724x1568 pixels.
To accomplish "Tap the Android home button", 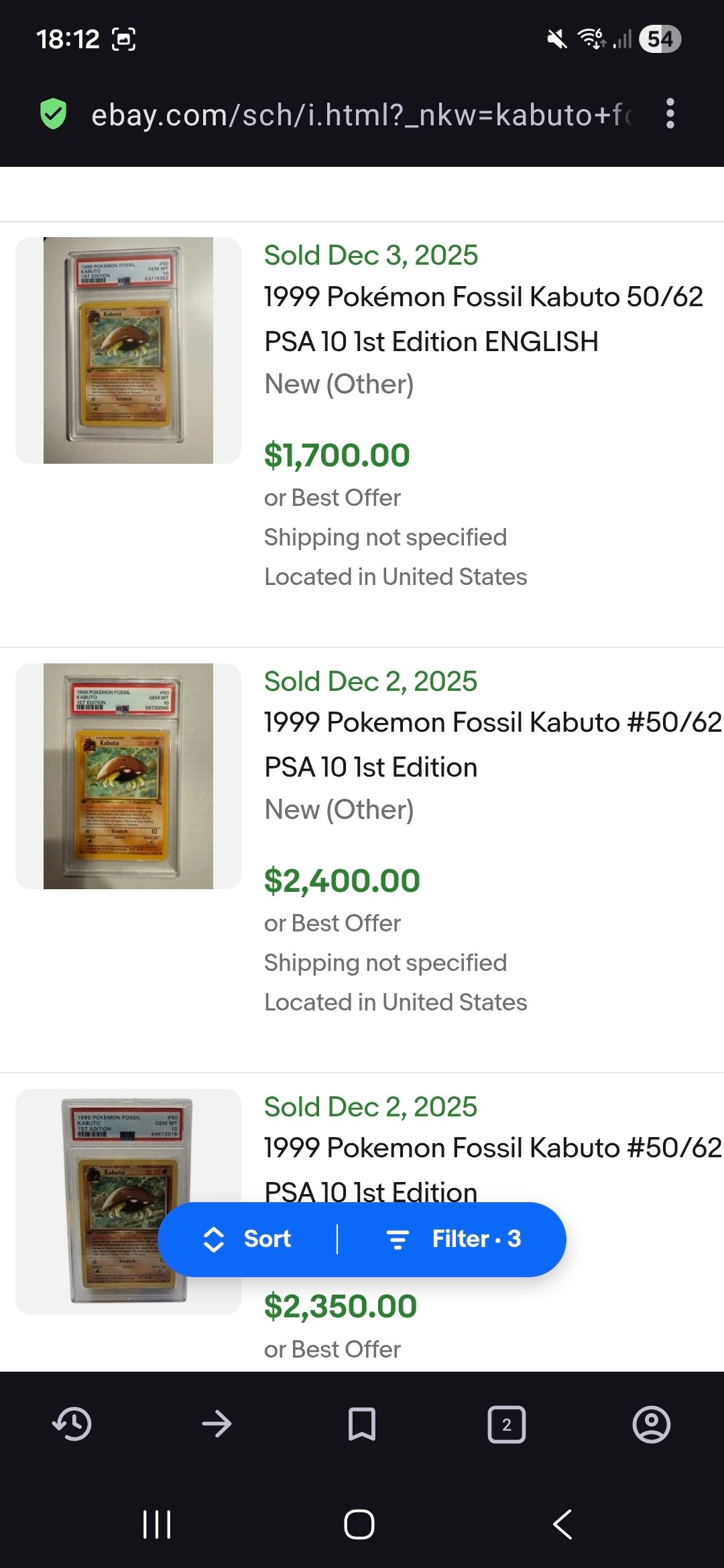I will [359, 1524].
